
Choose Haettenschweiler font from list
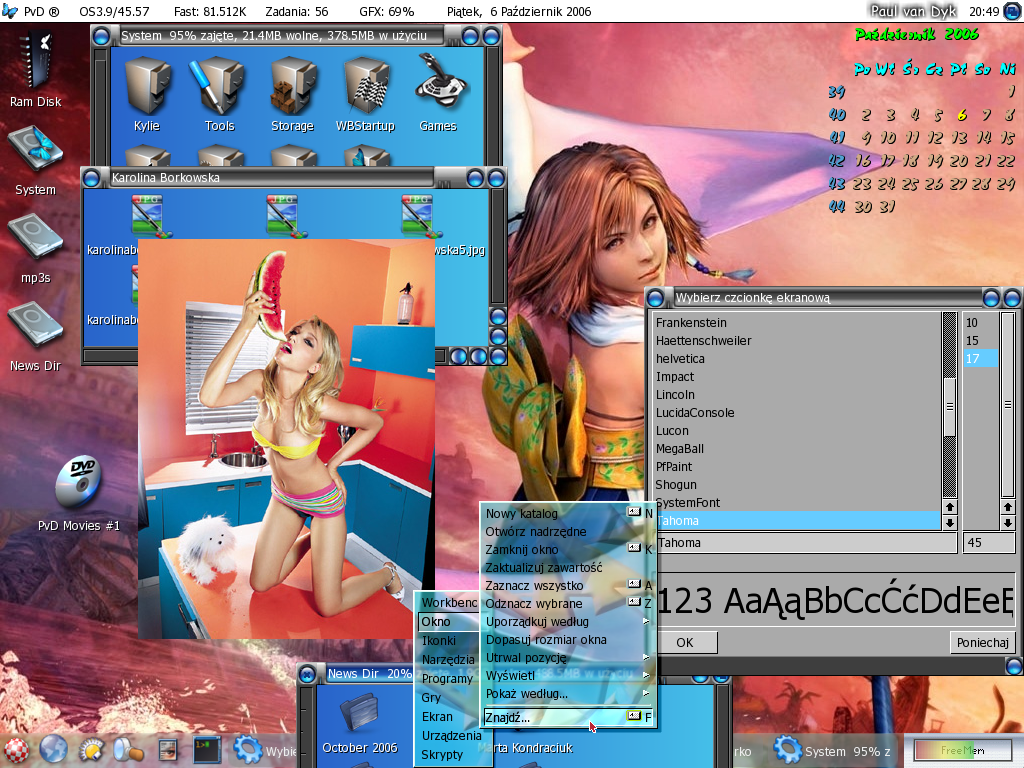point(797,340)
